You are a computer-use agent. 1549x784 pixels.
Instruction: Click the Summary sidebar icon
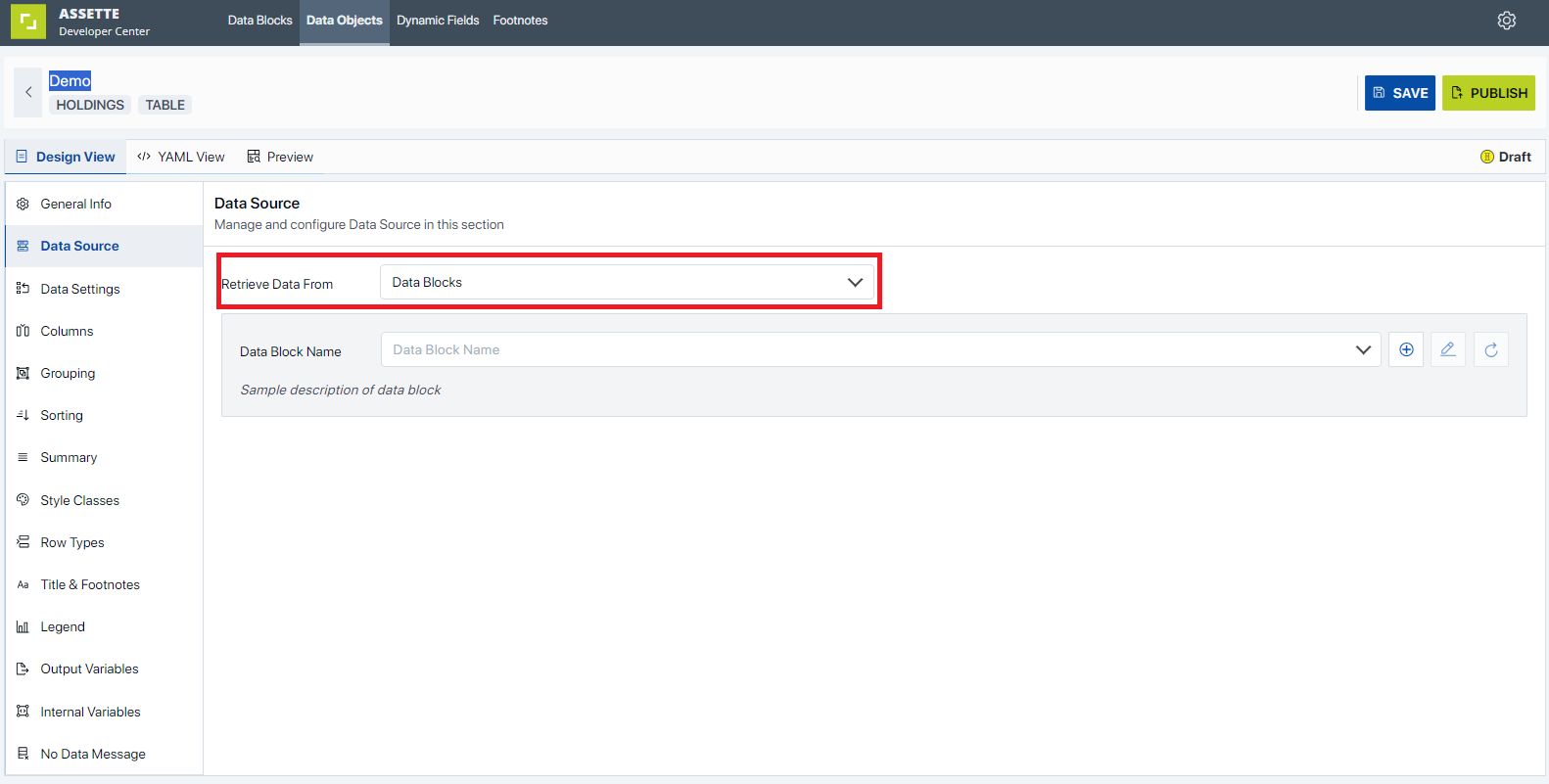pyautogui.click(x=23, y=457)
